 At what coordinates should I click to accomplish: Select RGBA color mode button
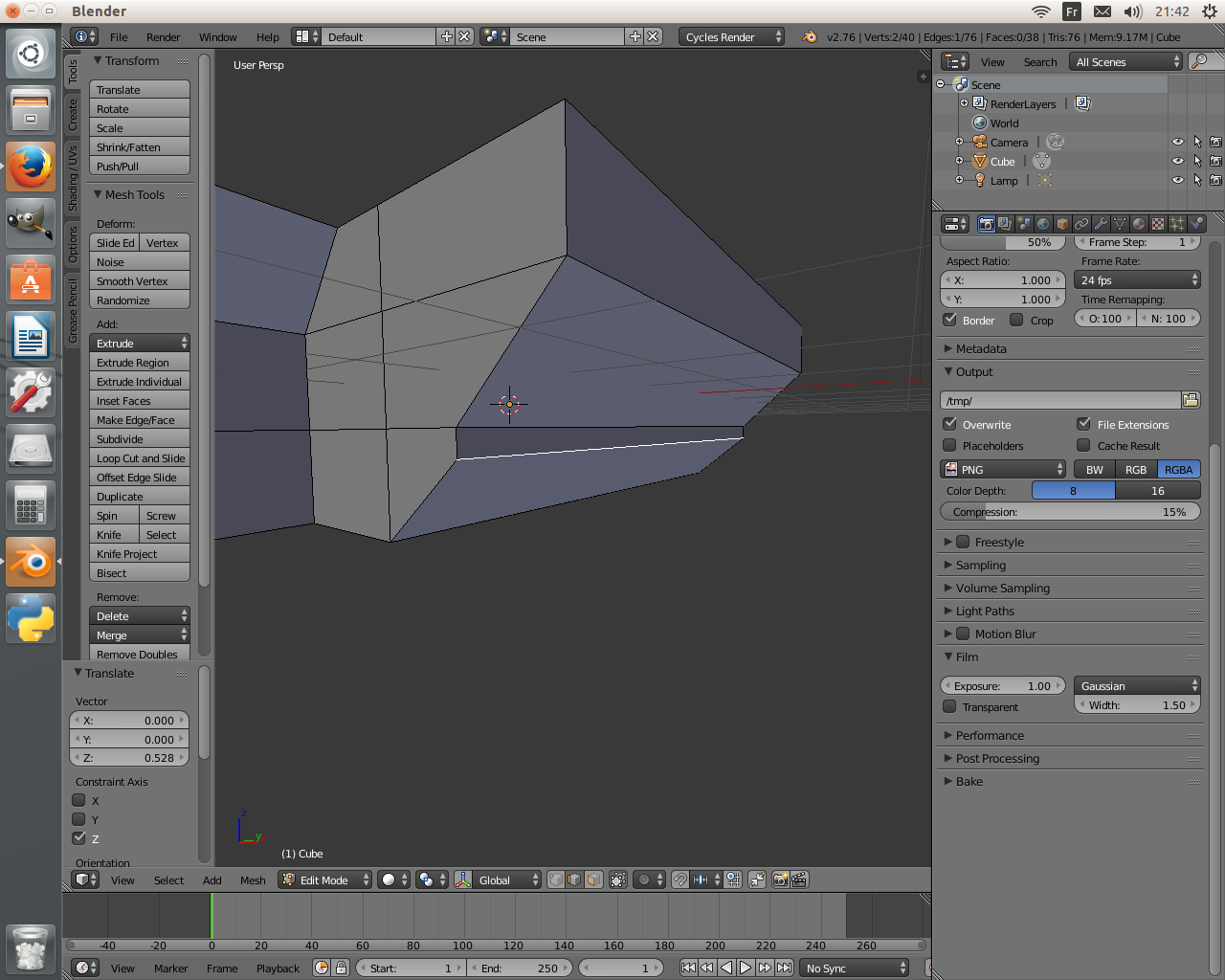point(1178,469)
